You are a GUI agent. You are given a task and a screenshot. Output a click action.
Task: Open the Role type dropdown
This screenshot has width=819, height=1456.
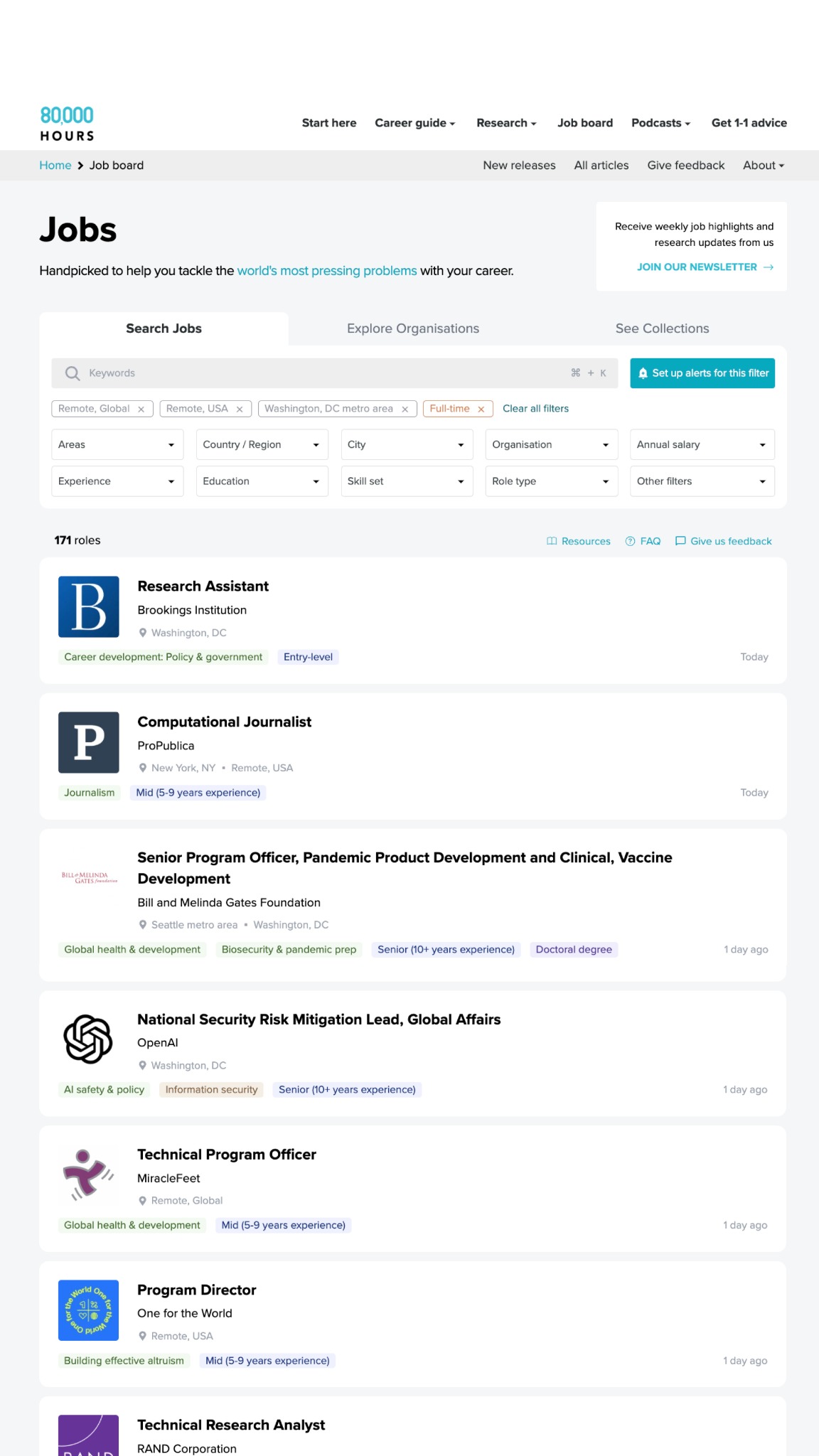point(552,481)
